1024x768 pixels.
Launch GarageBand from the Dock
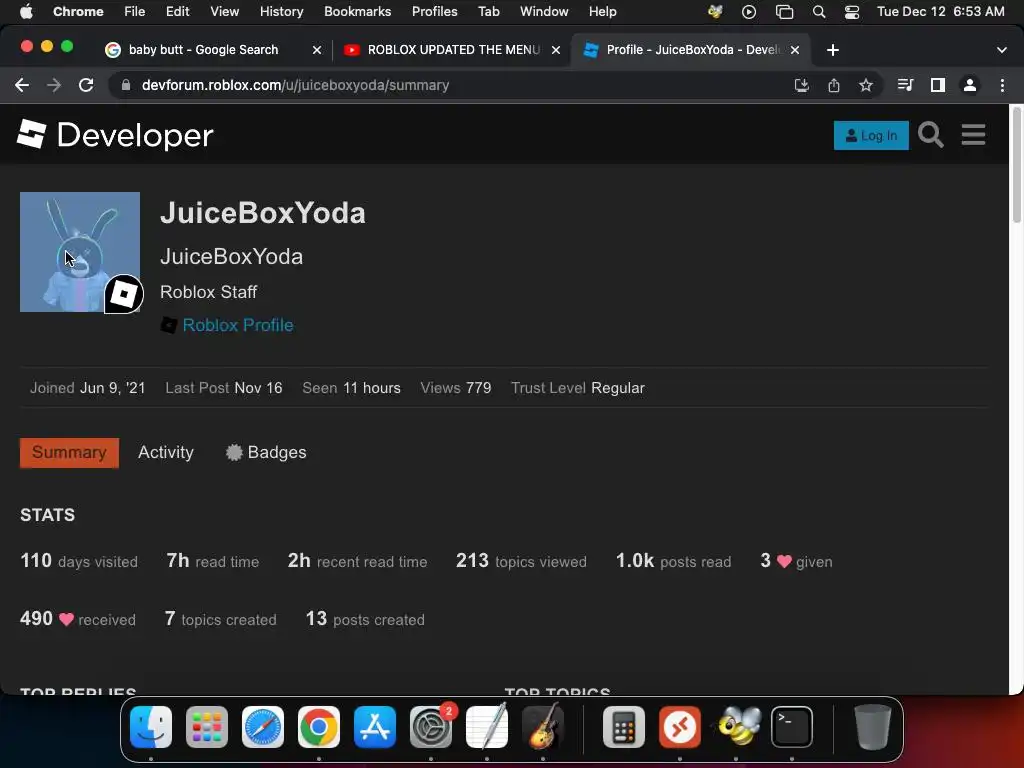543,726
